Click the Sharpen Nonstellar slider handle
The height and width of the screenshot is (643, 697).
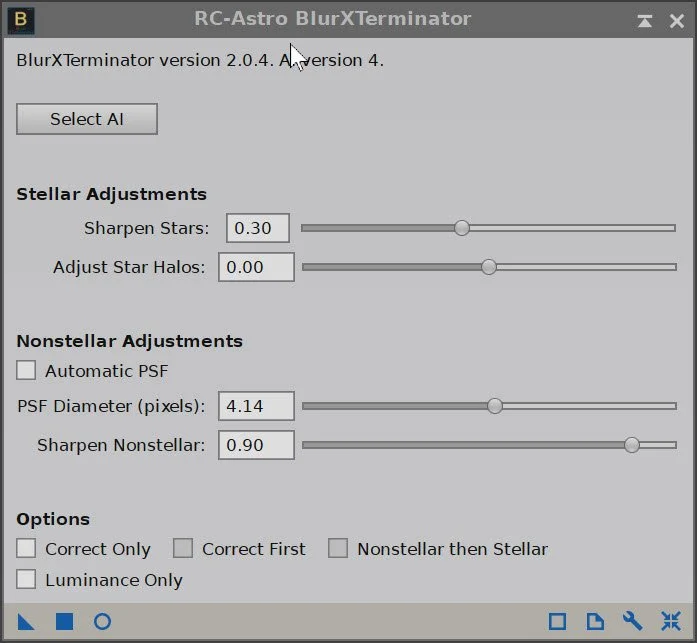(632, 445)
